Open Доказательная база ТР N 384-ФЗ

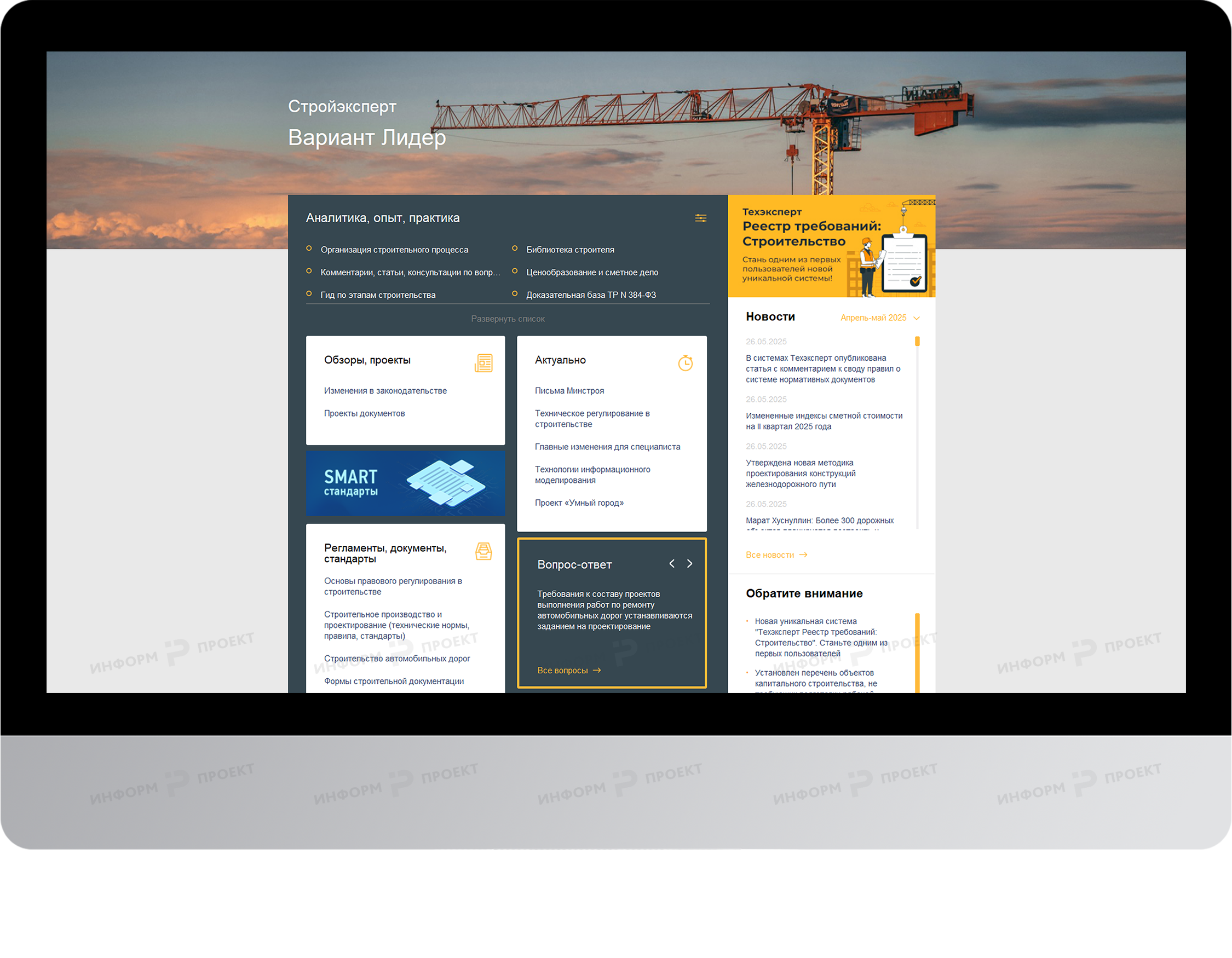click(x=591, y=295)
